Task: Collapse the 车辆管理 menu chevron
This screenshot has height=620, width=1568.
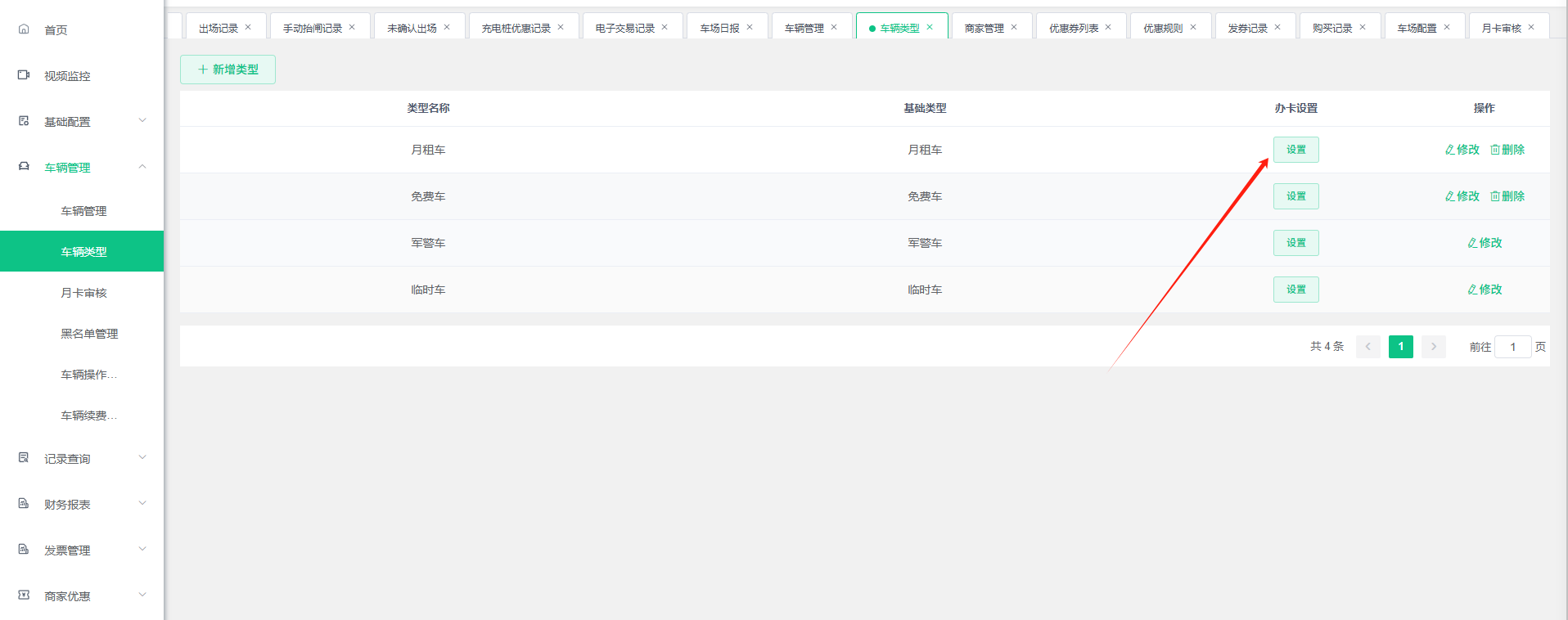Action: [x=142, y=166]
